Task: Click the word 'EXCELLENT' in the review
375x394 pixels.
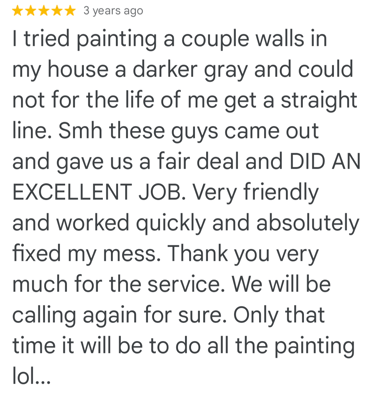Action: point(71,192)
